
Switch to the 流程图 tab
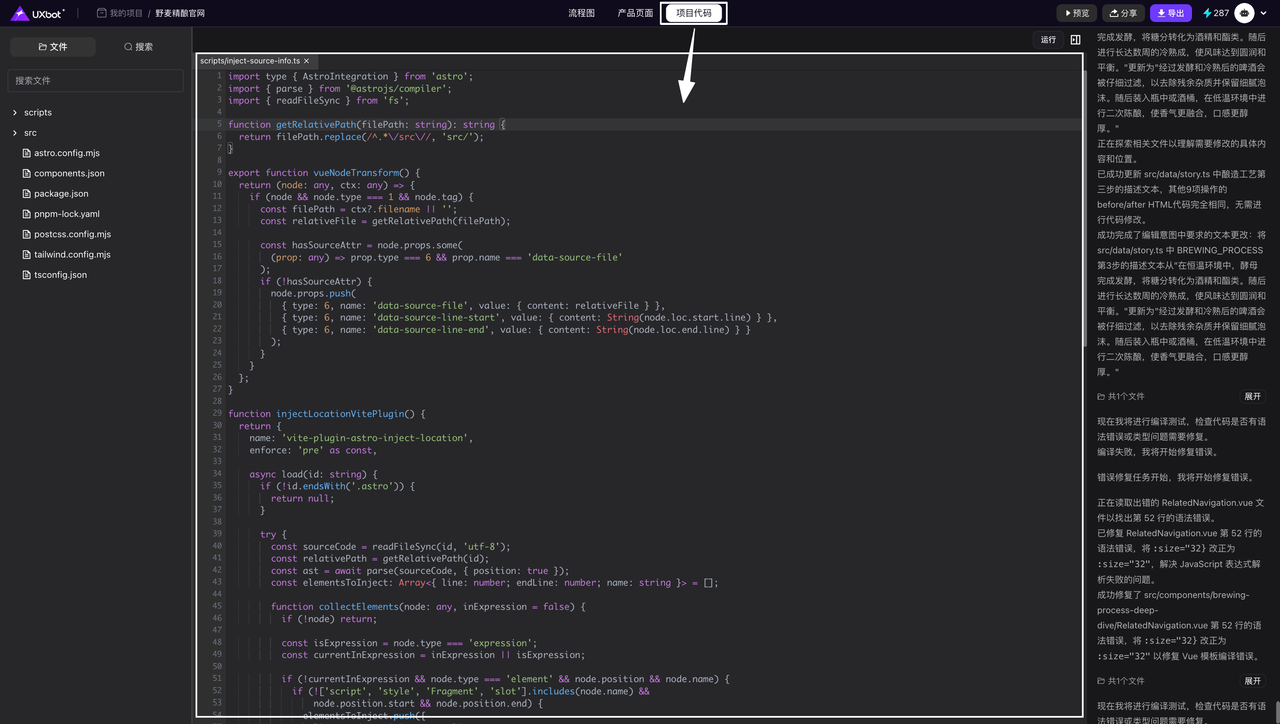[x=581, y=13]
